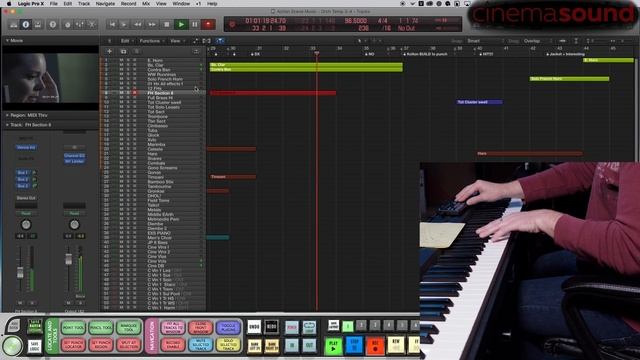Open the Library button in control bar
The height and width of the screenshot is (360, 640).
coord(14,24)
